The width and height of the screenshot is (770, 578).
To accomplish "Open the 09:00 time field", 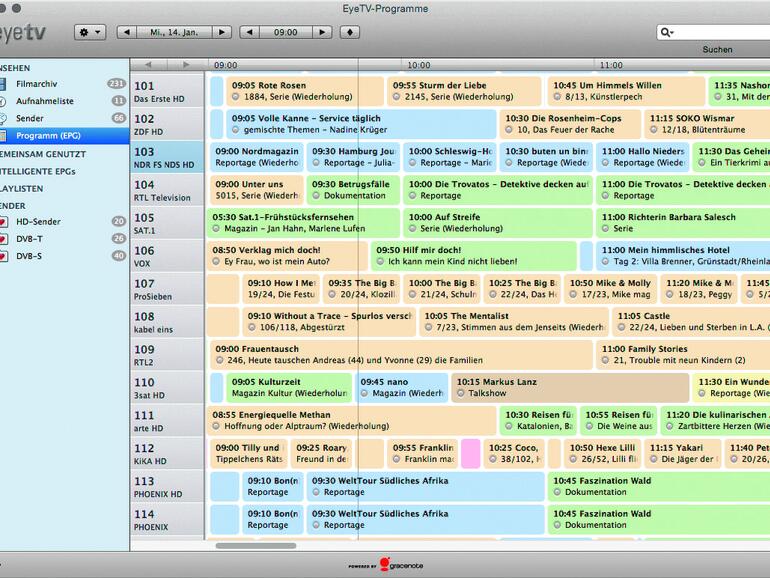I will 286,32.
